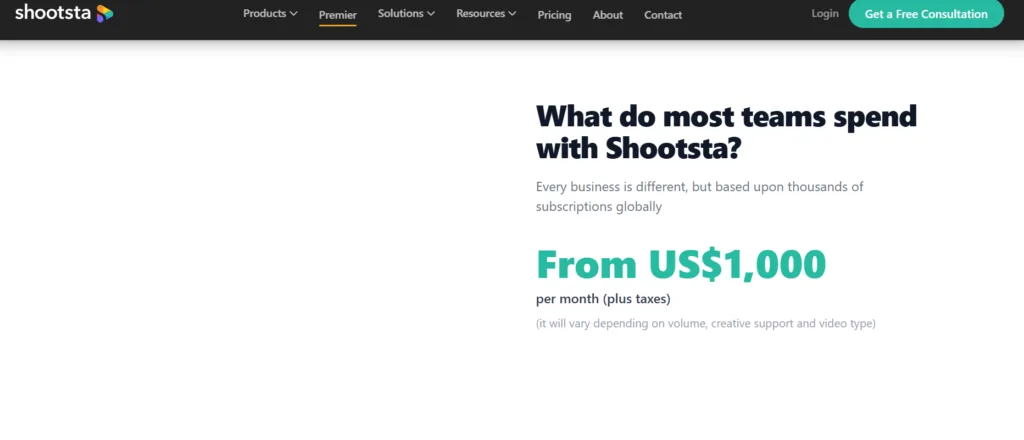Image resolution: width=1024 pixels, height=440 pixels.
Task: Open the Pricing page
Action: tap(554, 15)
